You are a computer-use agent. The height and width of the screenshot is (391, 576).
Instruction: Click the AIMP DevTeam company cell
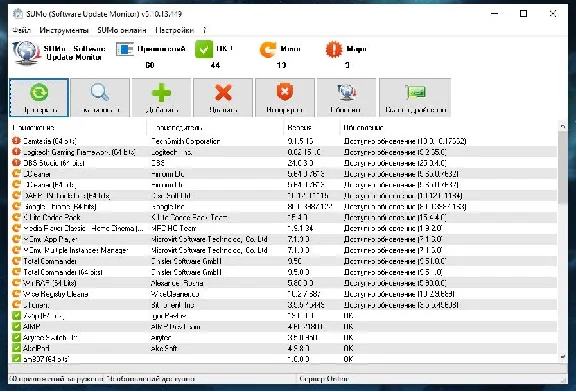coord(176,326)
